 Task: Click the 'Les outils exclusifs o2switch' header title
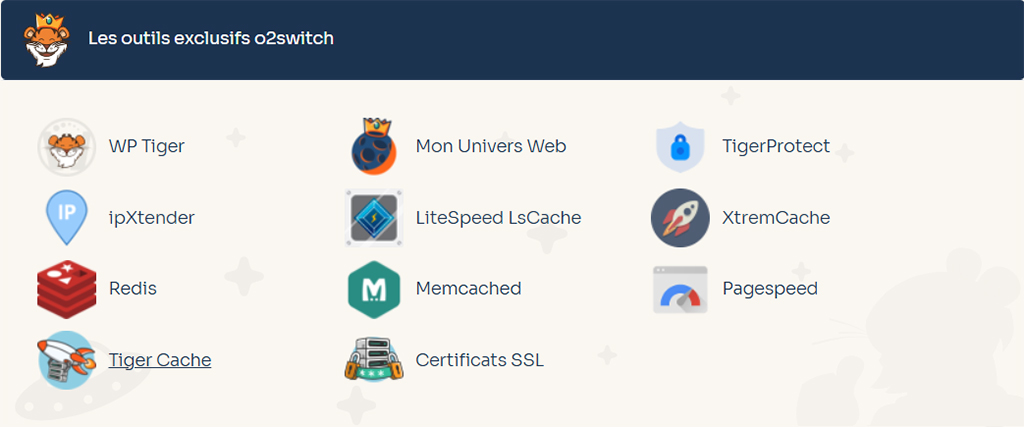point(211,38)
